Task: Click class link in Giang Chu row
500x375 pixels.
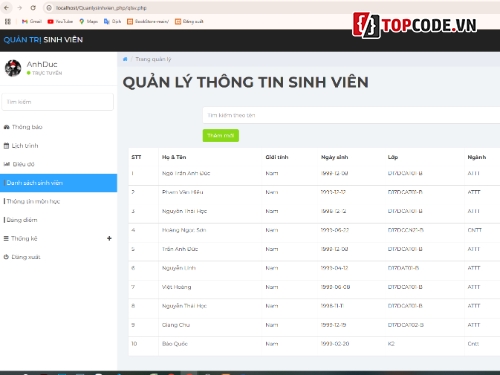Action: [406, 325]
